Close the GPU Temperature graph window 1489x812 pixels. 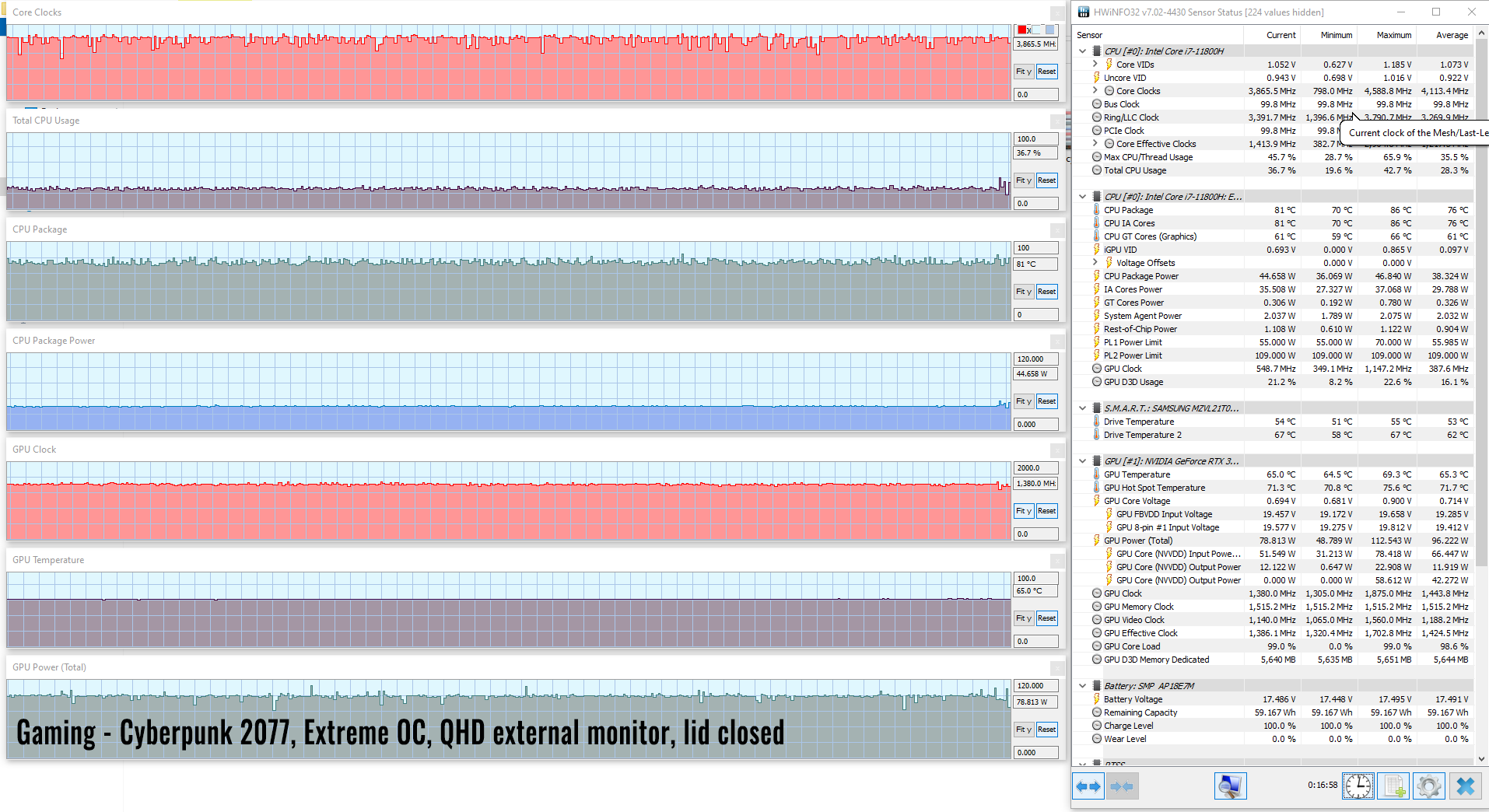1057,561
